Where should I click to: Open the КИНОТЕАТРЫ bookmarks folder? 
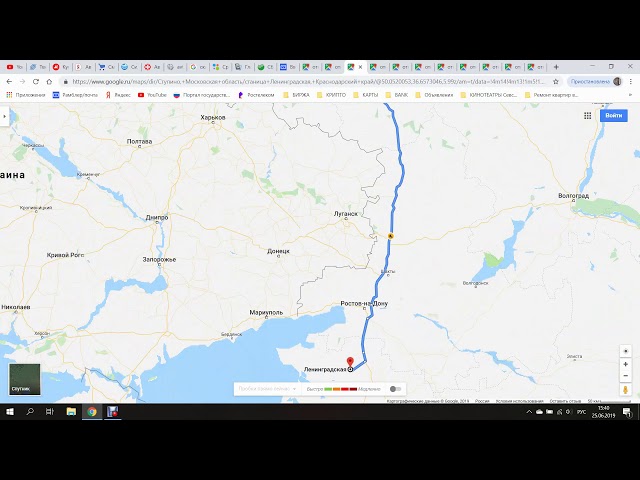coord(489,95)
